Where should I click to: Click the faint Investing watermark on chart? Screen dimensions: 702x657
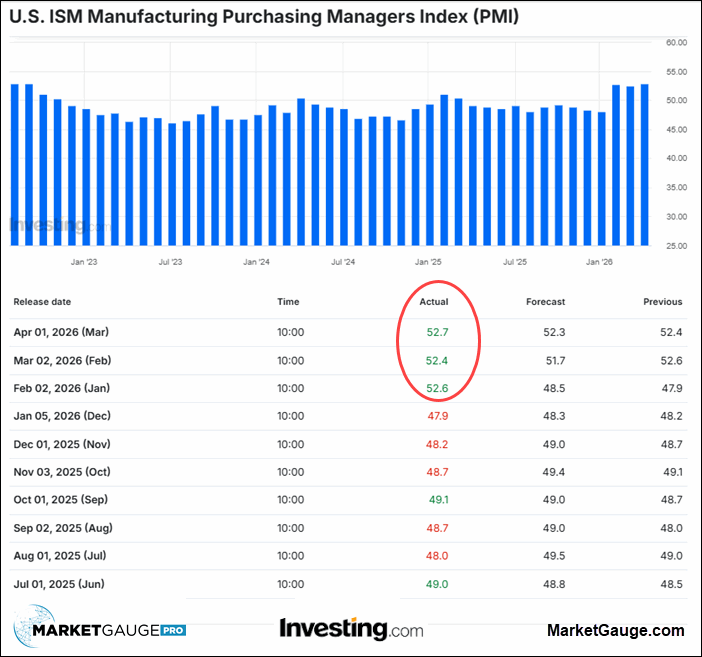50,225
